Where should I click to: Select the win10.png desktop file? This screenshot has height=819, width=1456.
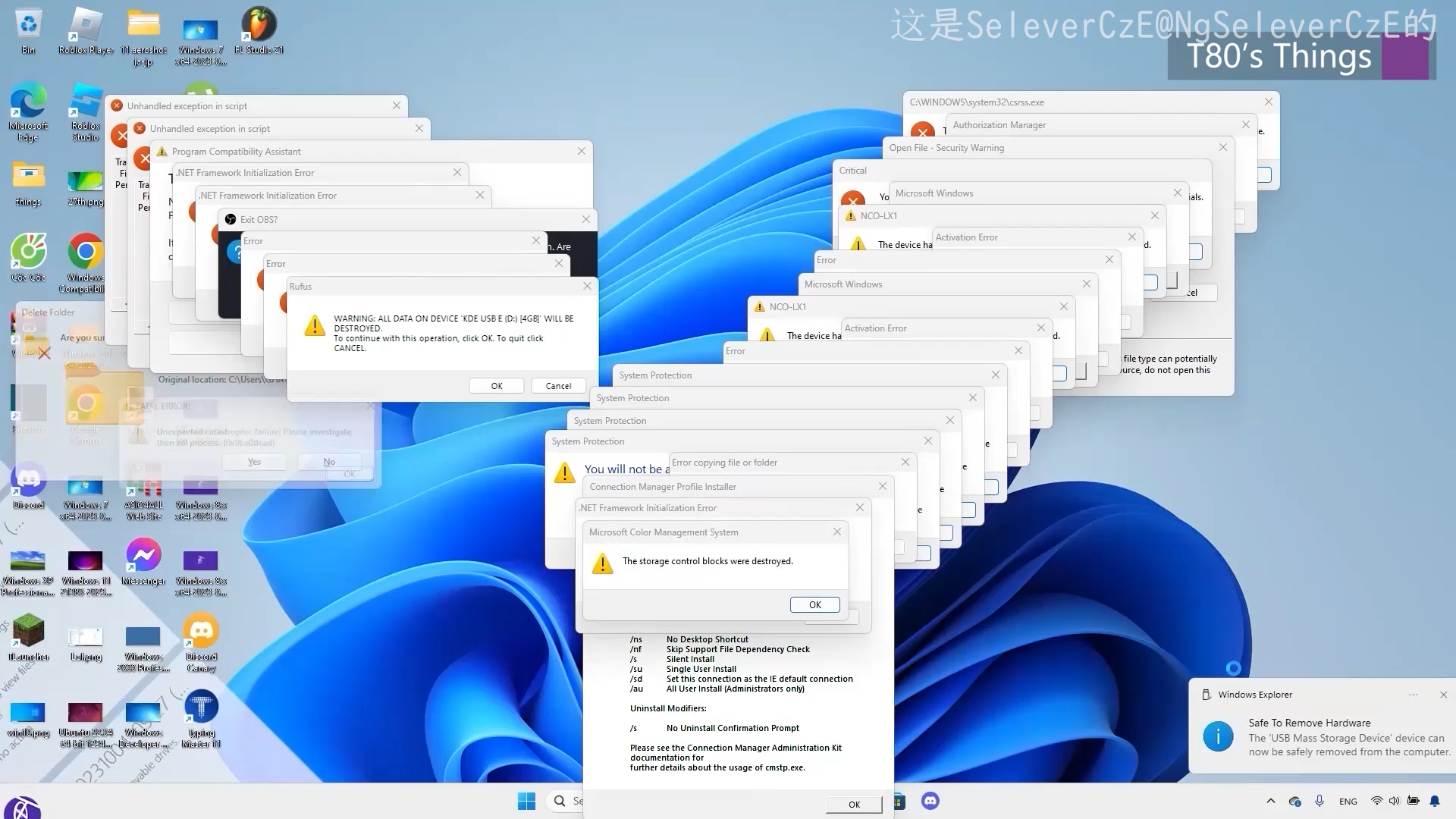click(x=28, y=719)
